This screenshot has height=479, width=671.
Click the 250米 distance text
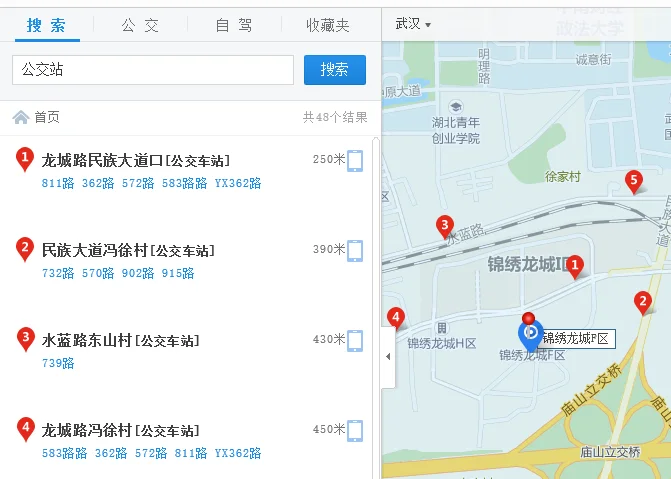click(329, 159)
